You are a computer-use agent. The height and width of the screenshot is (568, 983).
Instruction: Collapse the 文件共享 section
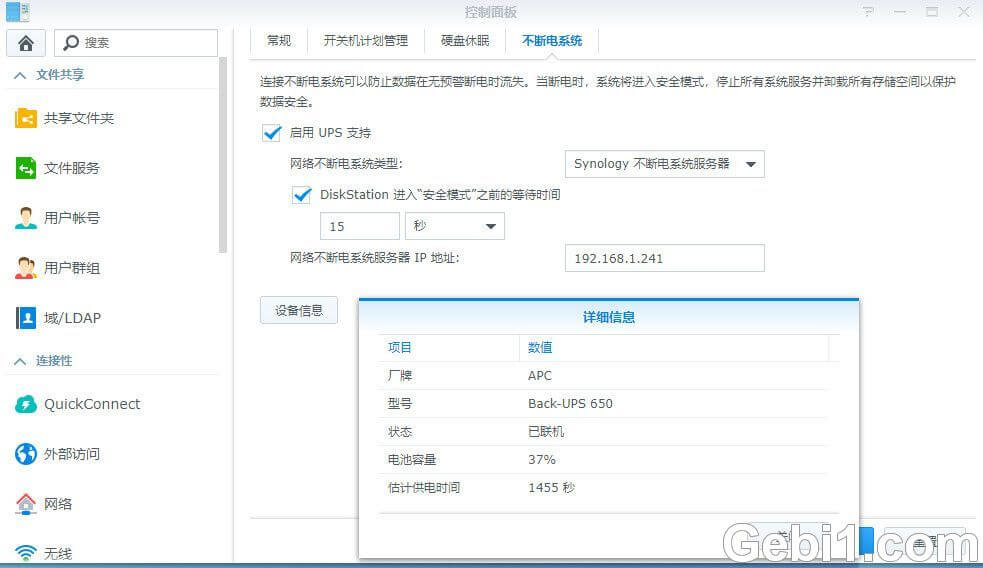[20, 75]
